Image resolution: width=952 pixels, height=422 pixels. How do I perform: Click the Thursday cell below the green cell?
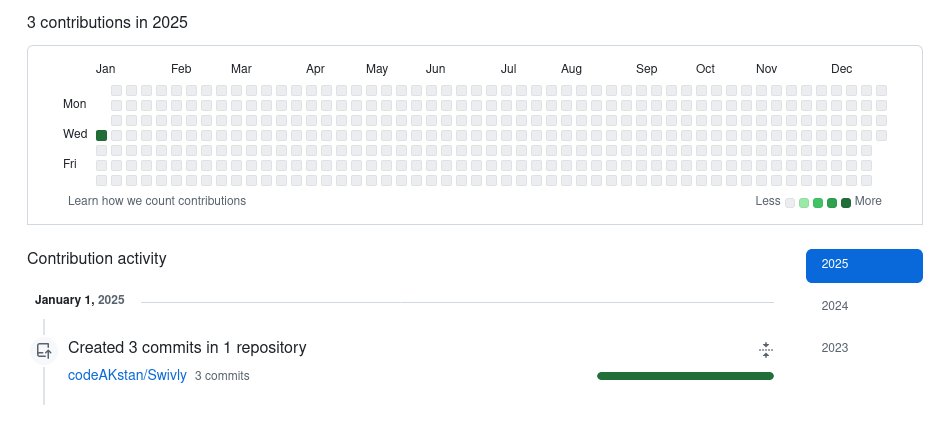pos(101,150)
